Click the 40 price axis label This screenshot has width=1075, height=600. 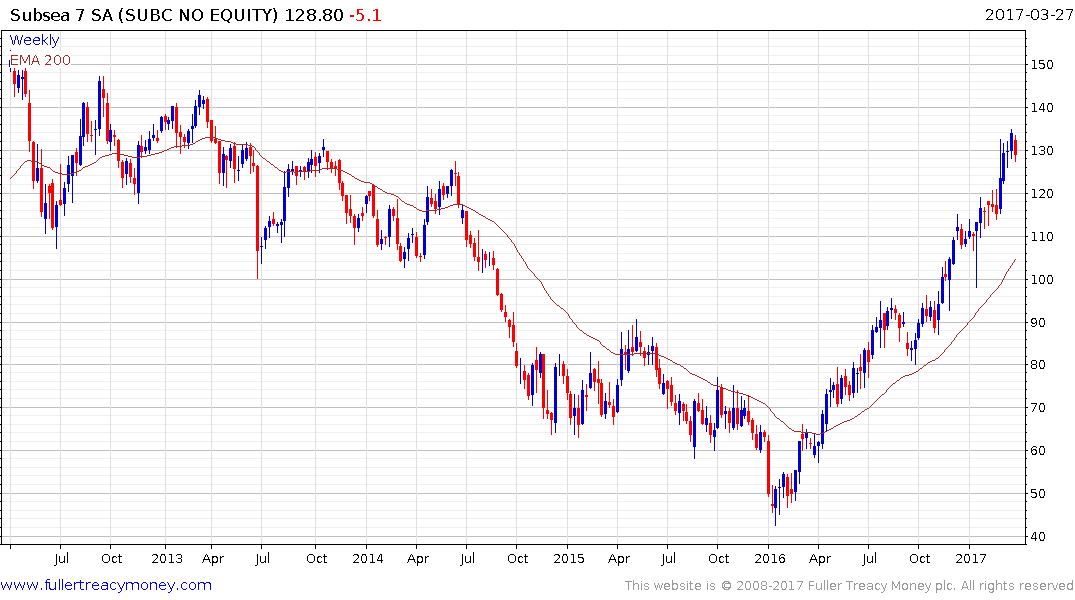[x=1039, y=537]
